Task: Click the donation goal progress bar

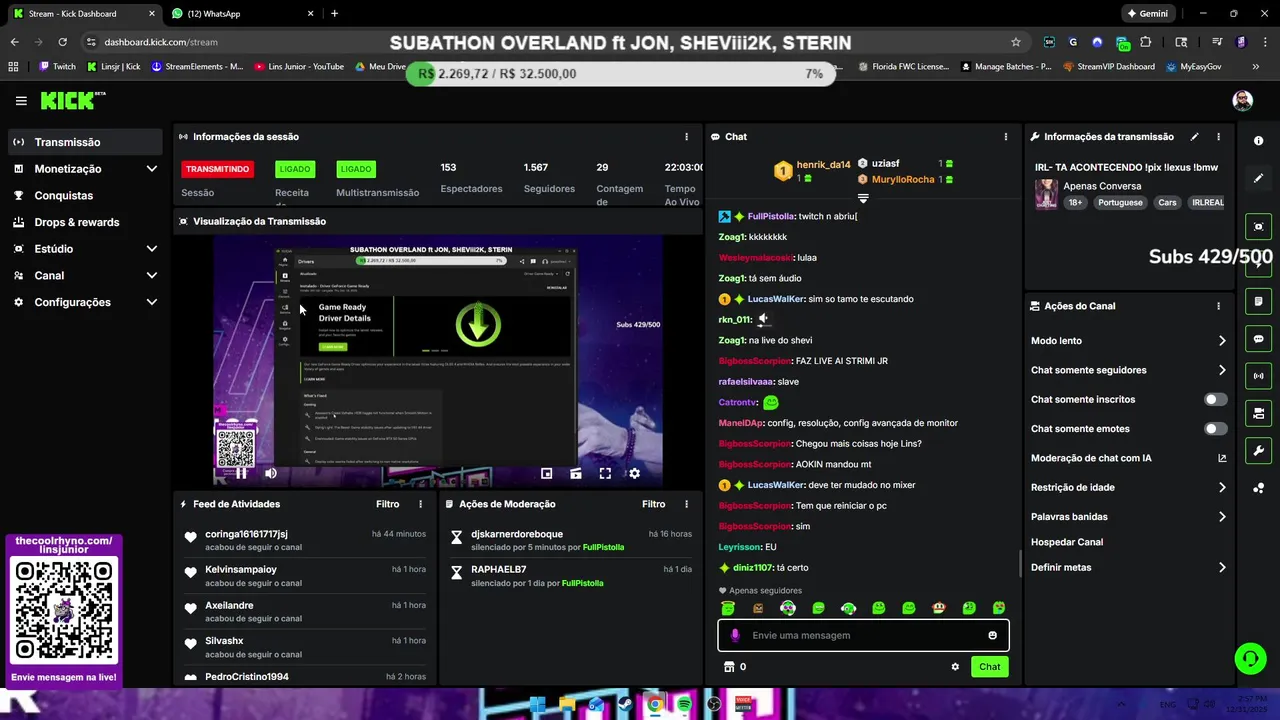Action: pos(620,74)
